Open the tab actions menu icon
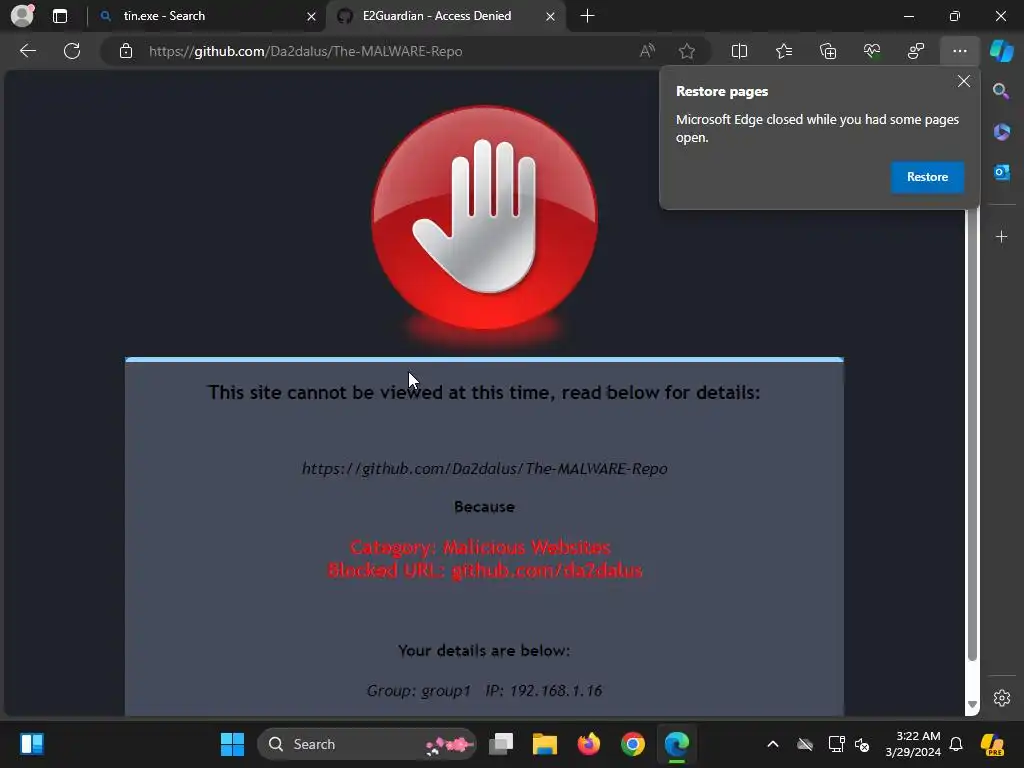1024x768 pixels. pyautogui.click(x=60, y=16)
